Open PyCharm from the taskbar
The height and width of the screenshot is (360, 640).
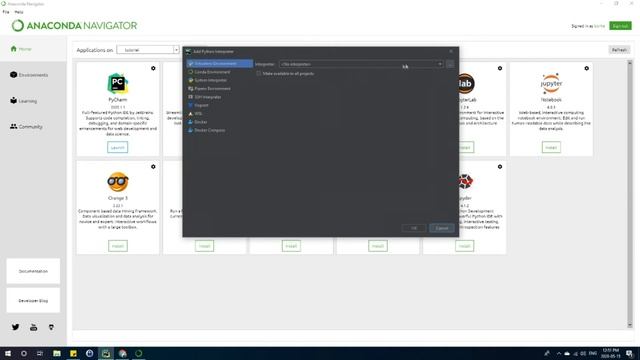106,353
